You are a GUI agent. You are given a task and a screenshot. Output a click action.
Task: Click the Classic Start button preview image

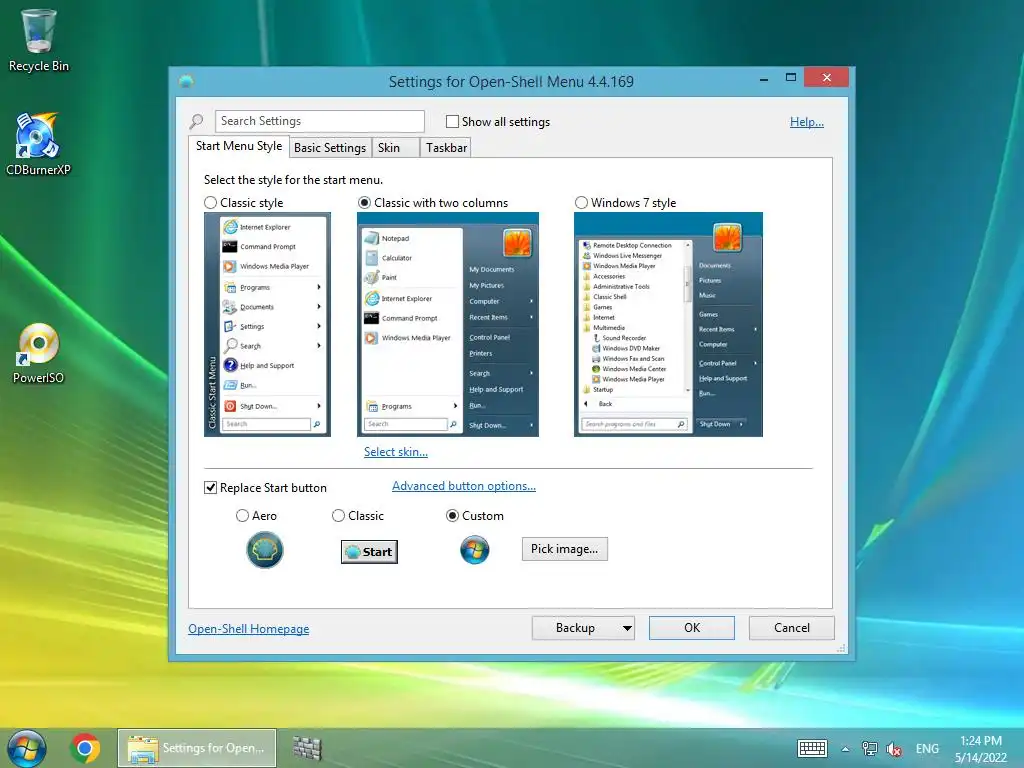coord(369,552)
